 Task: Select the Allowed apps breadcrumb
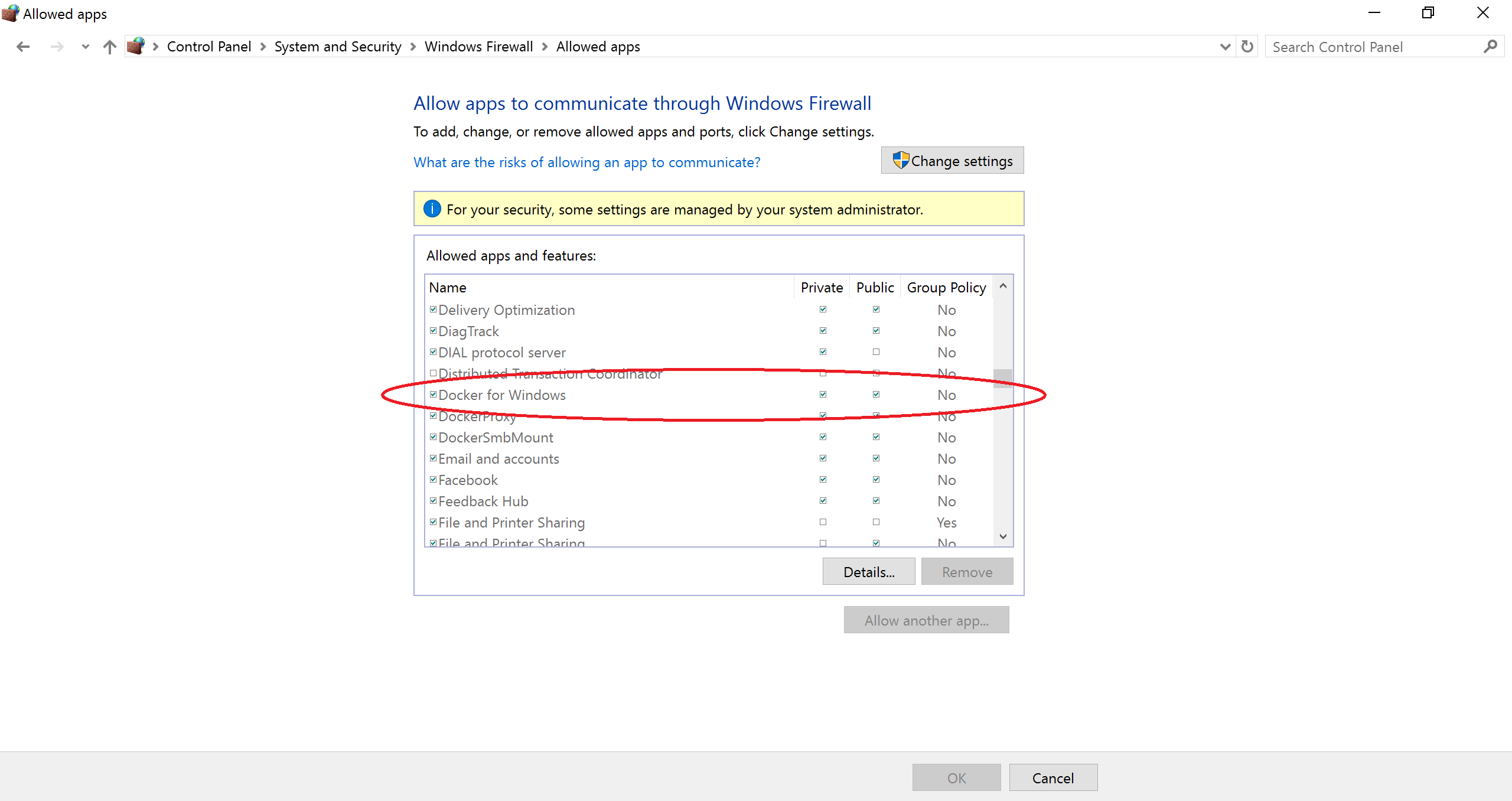point(598,47)
